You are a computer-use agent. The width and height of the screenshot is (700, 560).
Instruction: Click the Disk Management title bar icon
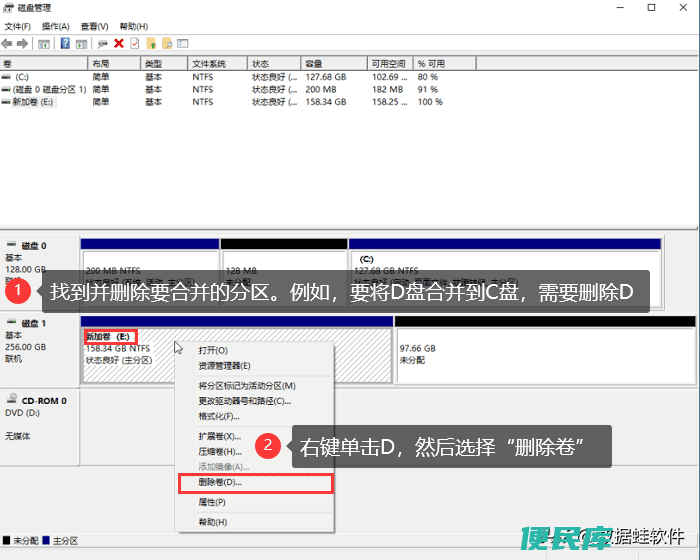click(8, 8)
